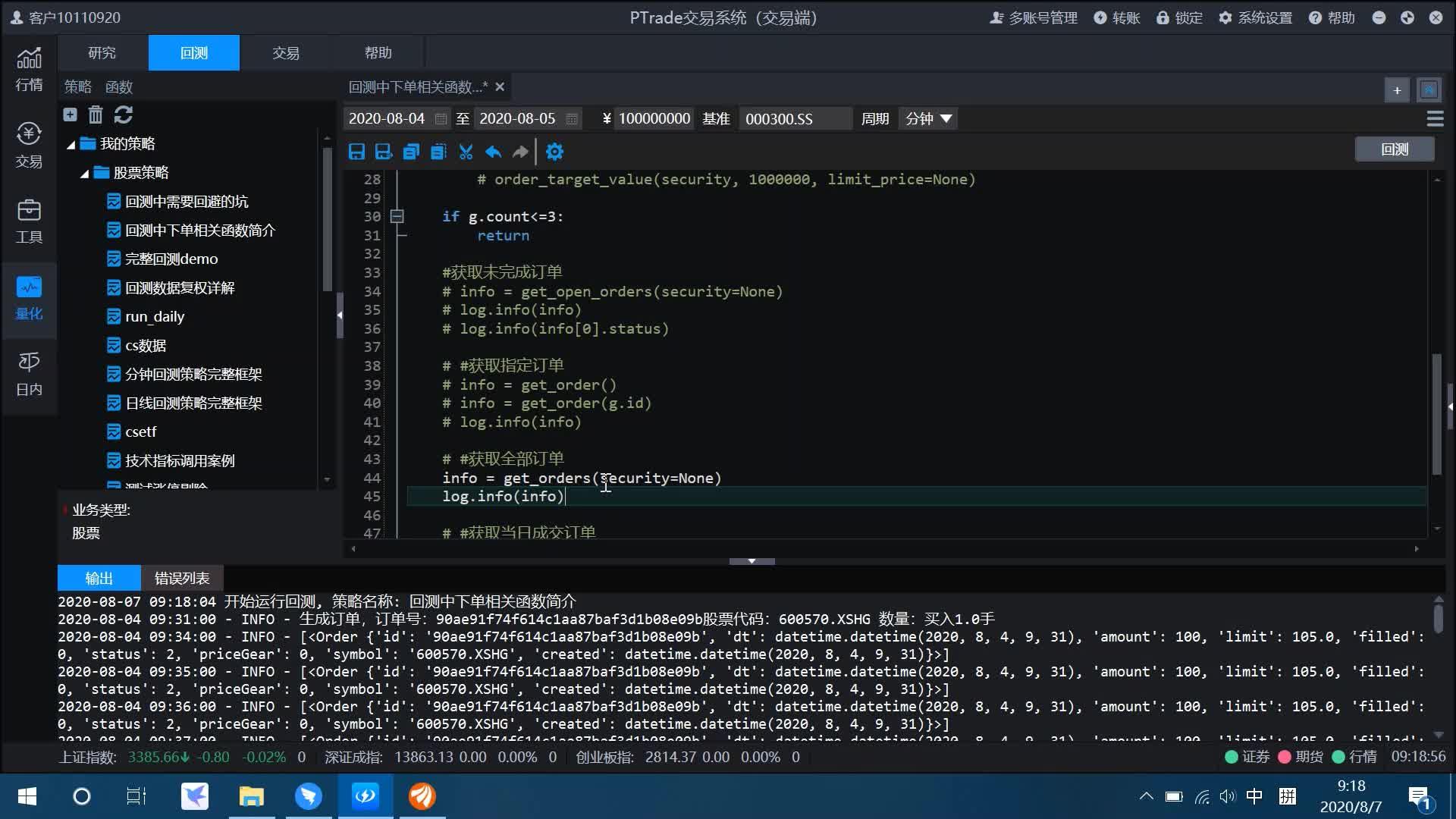Toggle the right side panel arrow
Image resolution: width=1456 pixels, height=819 pixels.
(1451, 406)
